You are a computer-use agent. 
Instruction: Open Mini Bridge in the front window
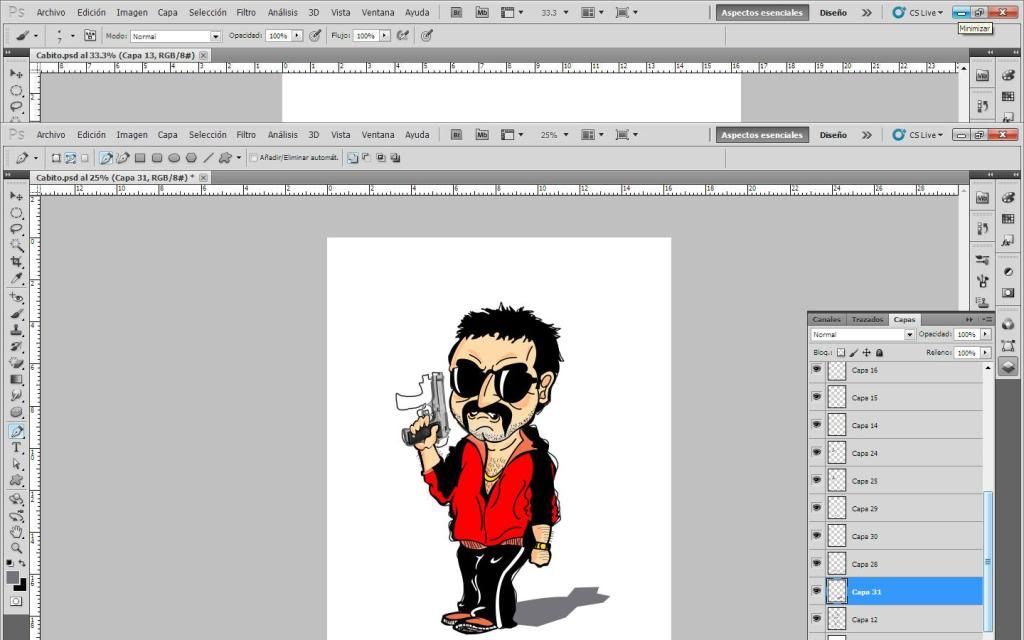click(x=482, y=135)
